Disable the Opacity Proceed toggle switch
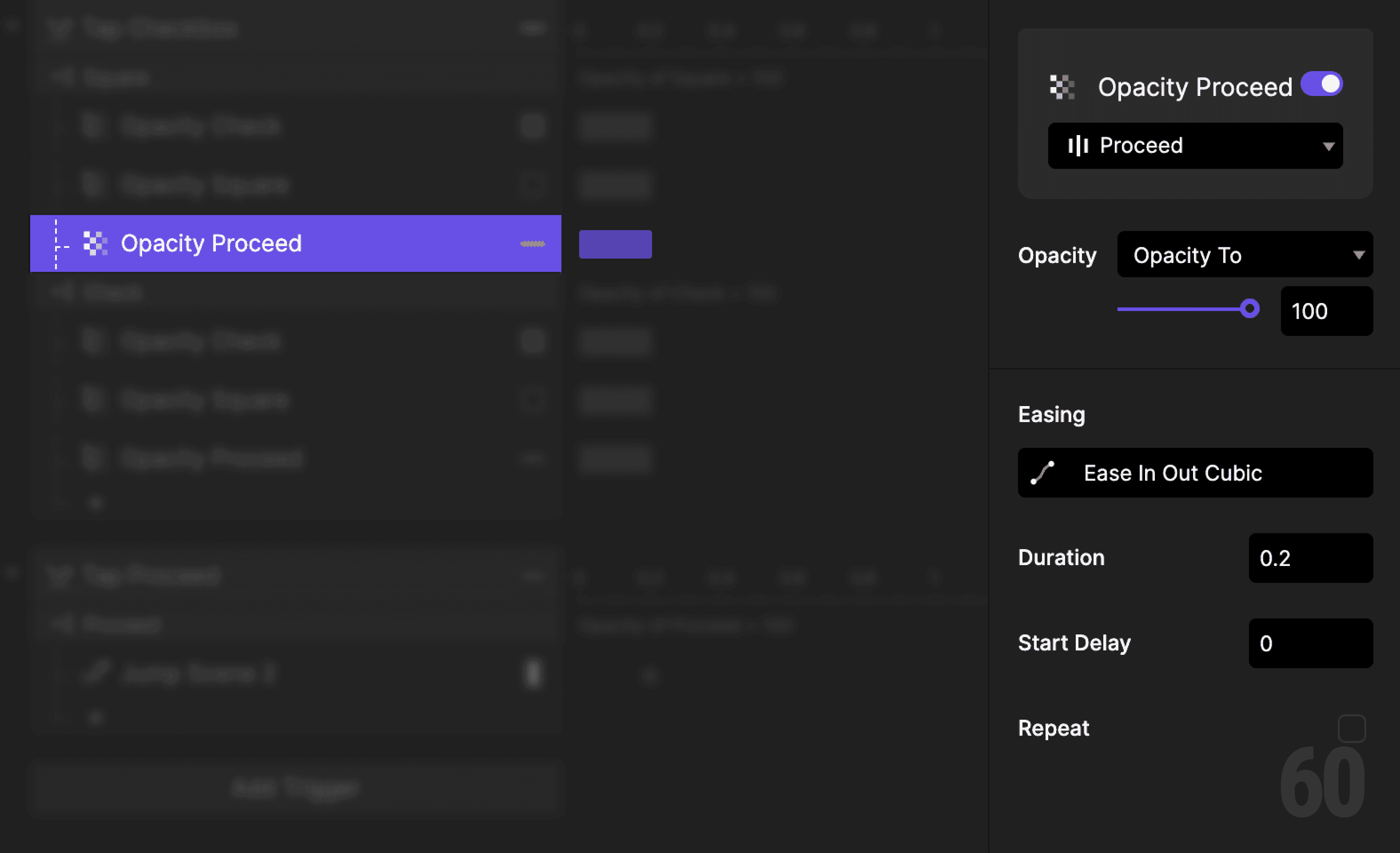The width and height of the screenshot is (1400, 853). [x=1322, y=84]
